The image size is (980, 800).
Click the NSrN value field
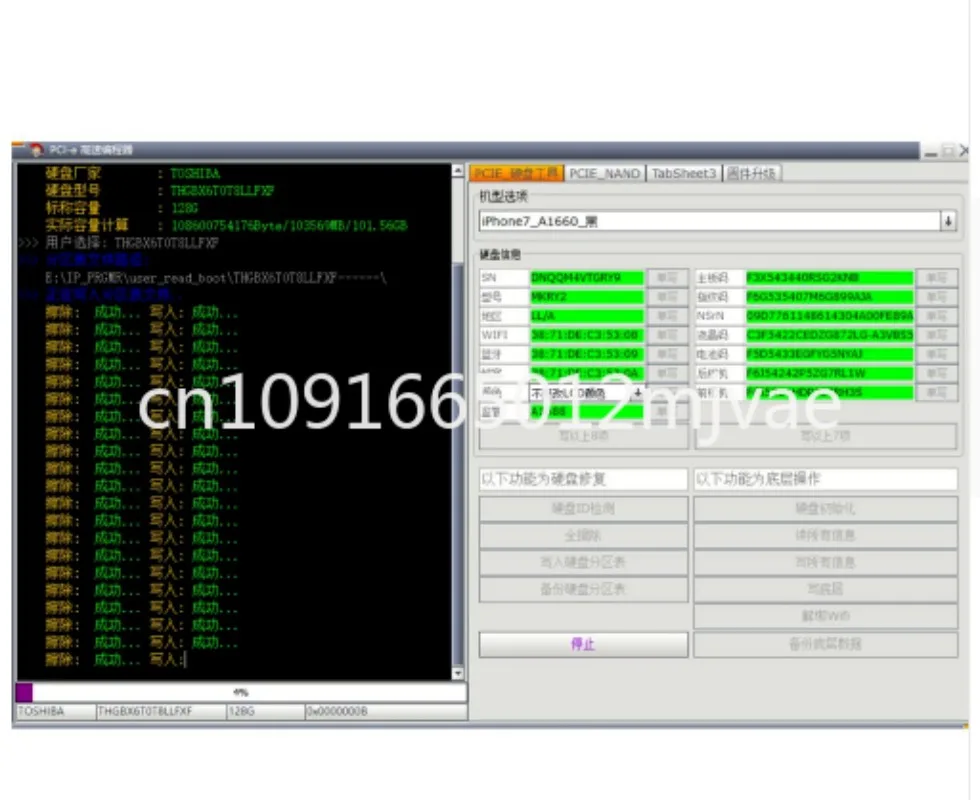point(829,316)
